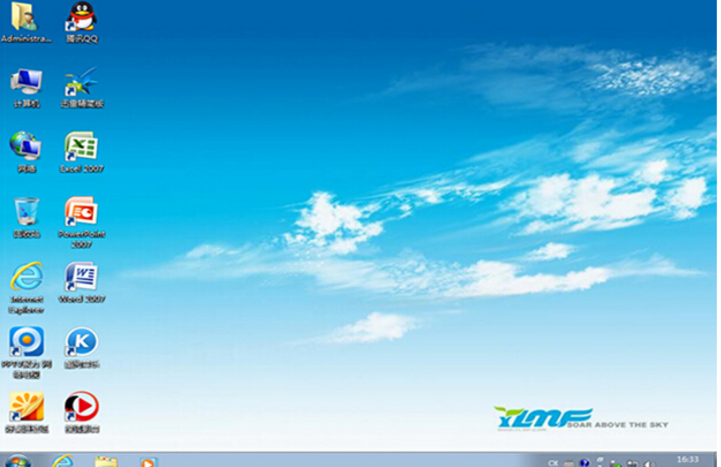Open the media player pinned to taskbar
Image resolution: width=721 pixels, height=467 pixels.
pos(148,461)
